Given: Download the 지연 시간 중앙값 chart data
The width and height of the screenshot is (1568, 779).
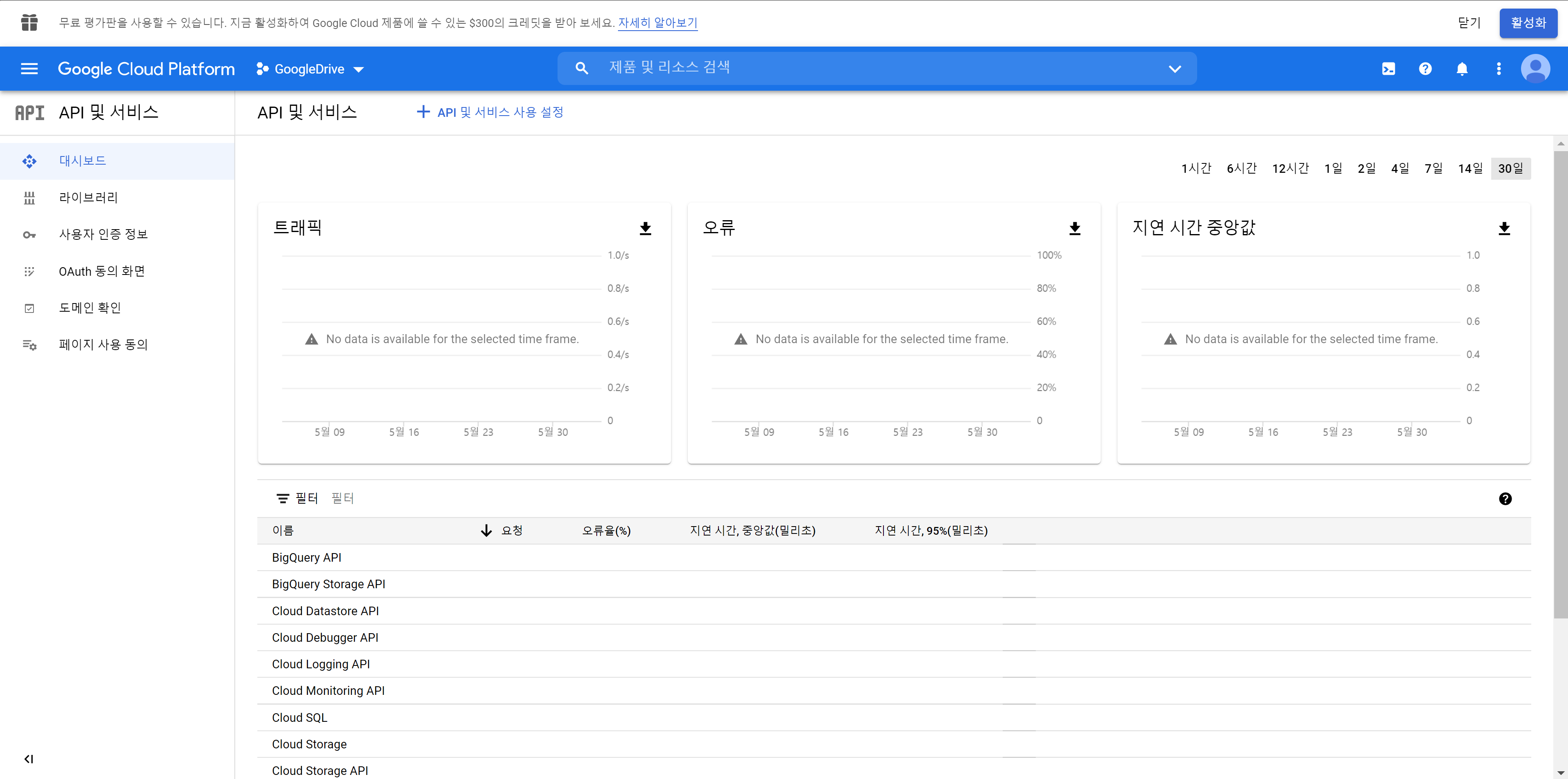Looking at the screenshot, I should (x=1504, y=229).
